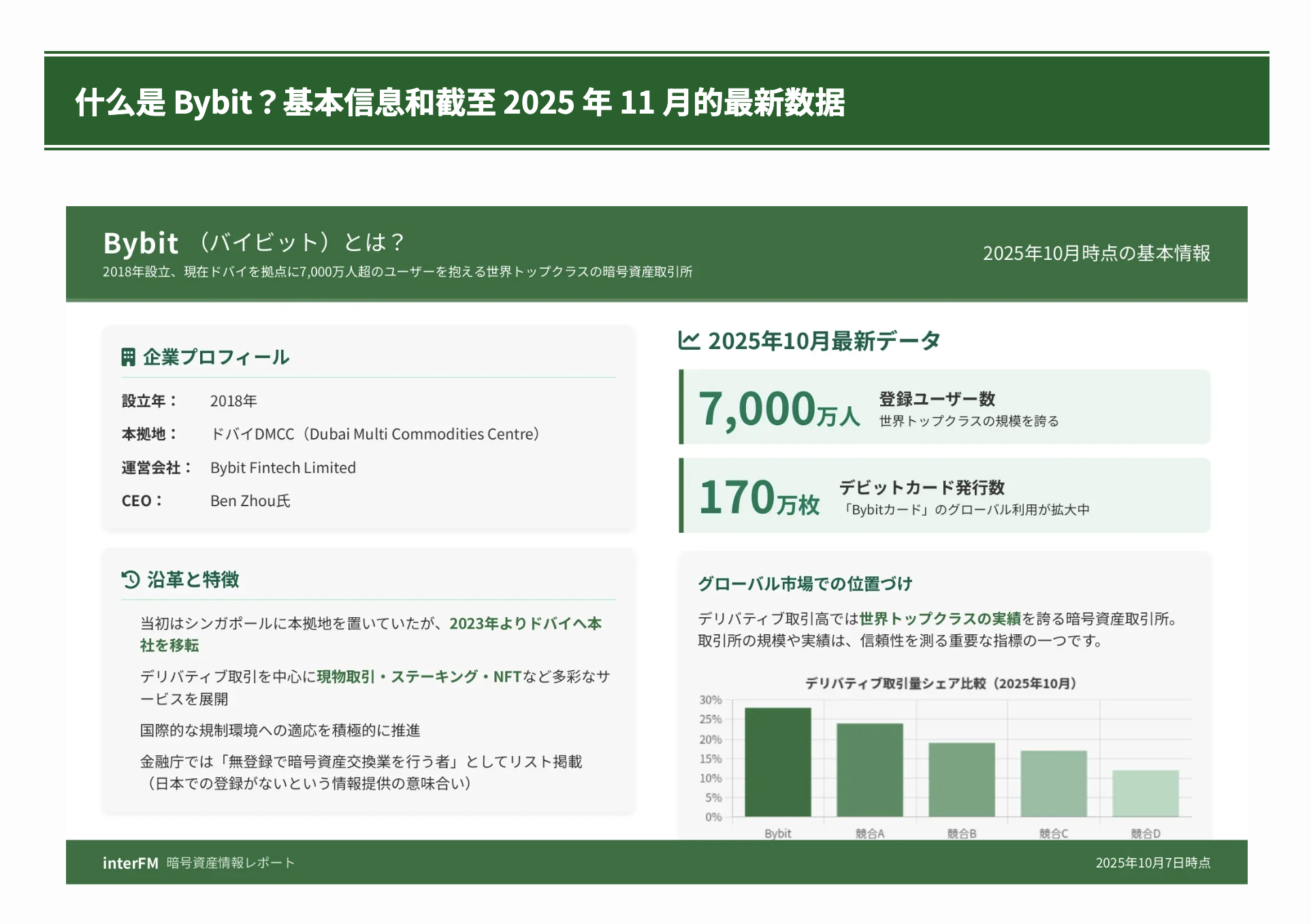Click the line-chart icon before 2025年10月最新データ
Screen dimensions: 1311x924
point(688,340)
